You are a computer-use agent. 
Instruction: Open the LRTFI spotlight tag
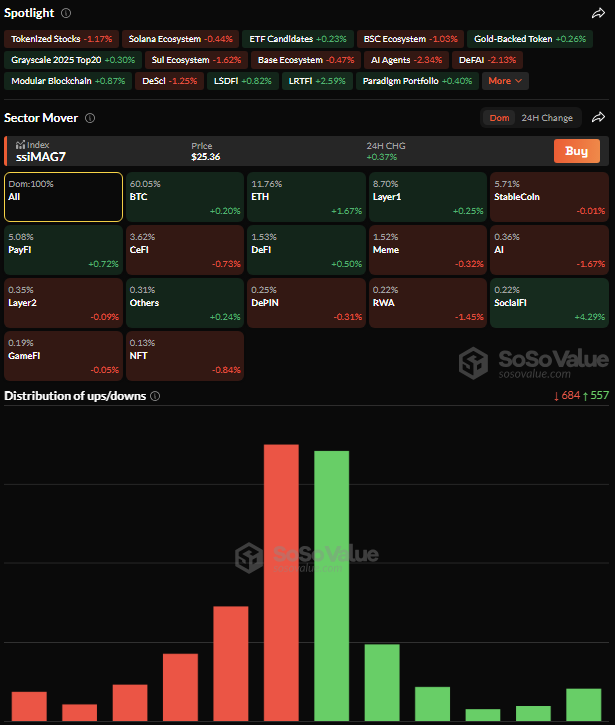[x=317, y=81]
